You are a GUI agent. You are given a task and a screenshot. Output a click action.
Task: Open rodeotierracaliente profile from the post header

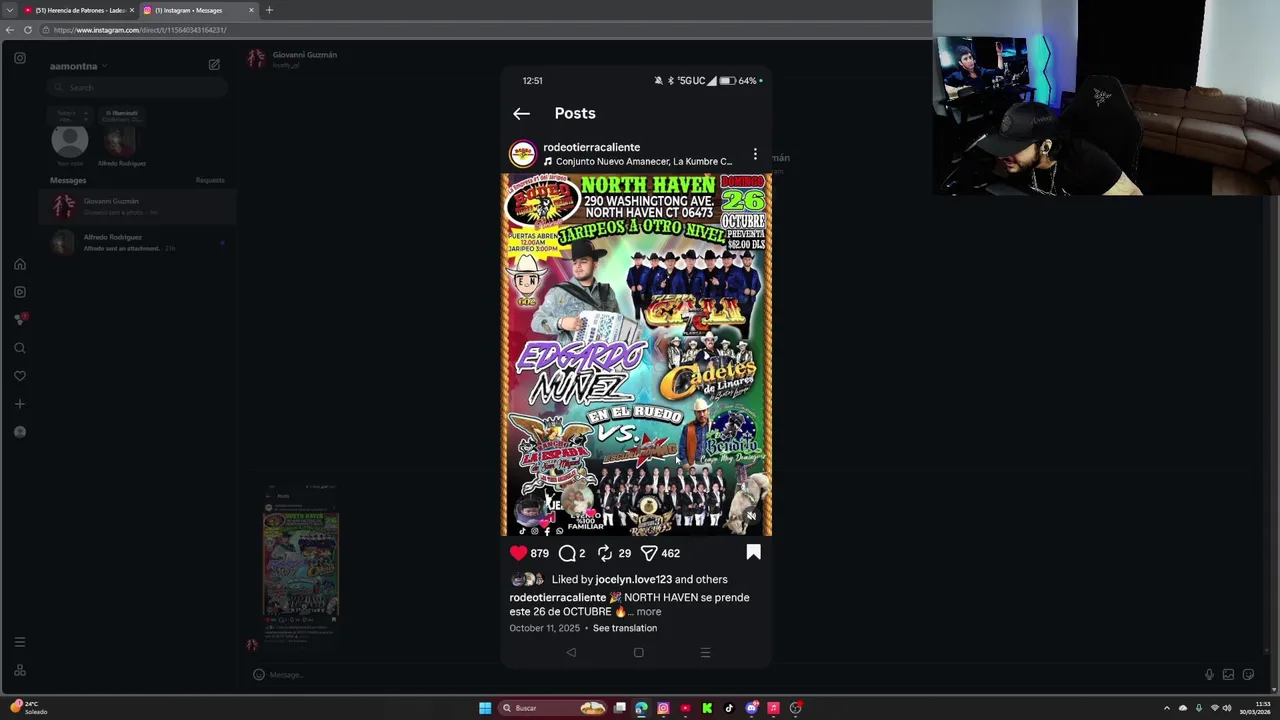[x=591, y=147]
